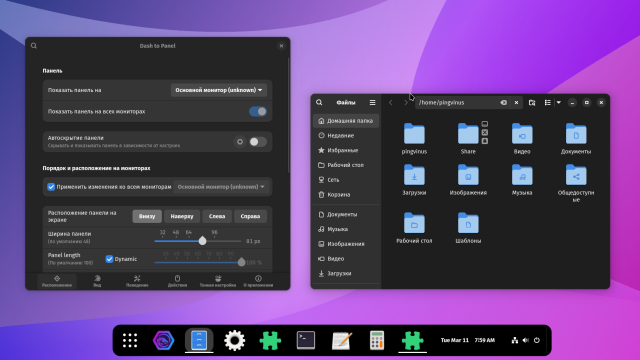Go forward in Files navigation
Viewport: 640px width, 360px height.
click(405, 102)
